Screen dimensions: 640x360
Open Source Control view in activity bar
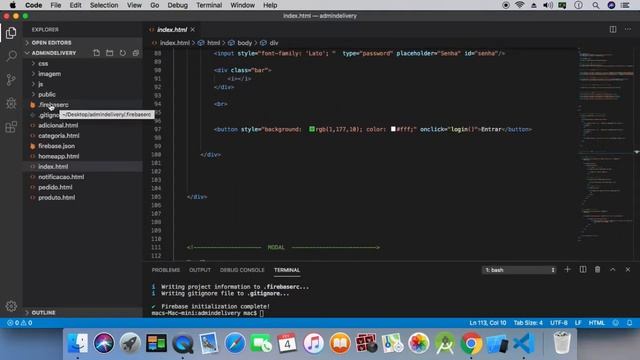[11, 80]
